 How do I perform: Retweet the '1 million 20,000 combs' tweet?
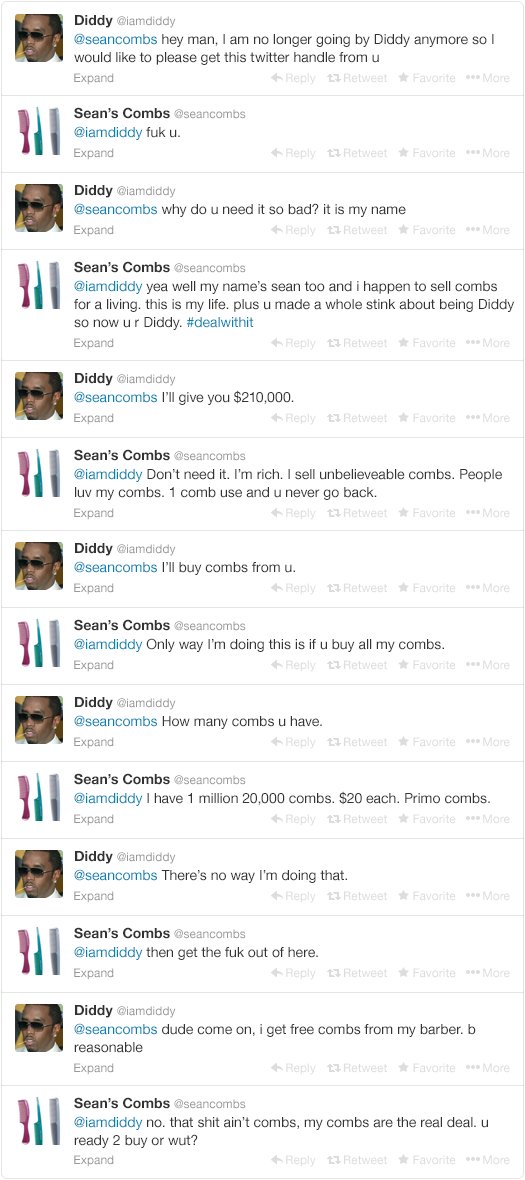click(x=357, y=818)
